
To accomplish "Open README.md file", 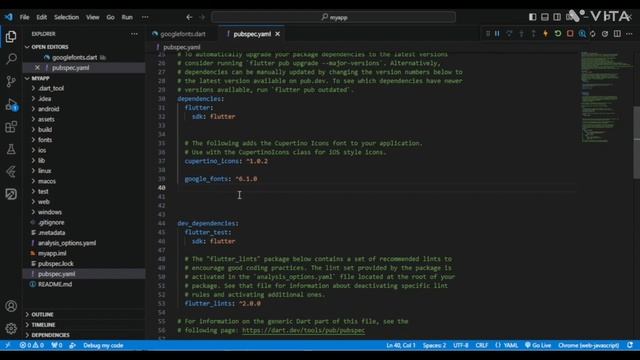I will tap(55, 284).
